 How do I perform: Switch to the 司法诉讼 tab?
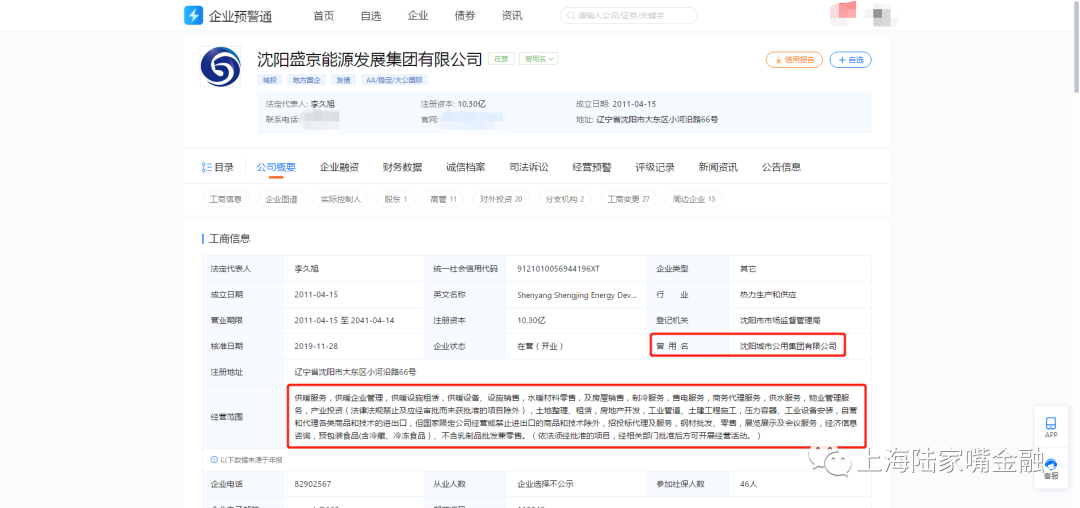[529, 167]
